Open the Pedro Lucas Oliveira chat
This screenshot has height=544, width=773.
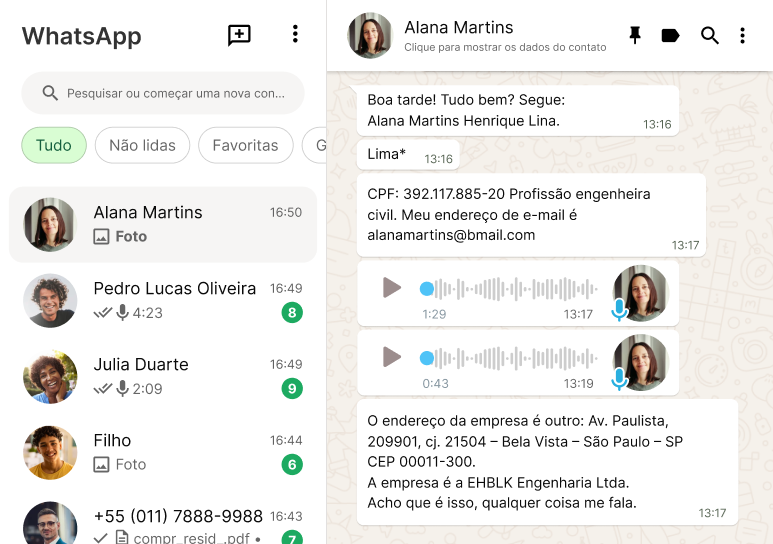[x=163, y=300]
